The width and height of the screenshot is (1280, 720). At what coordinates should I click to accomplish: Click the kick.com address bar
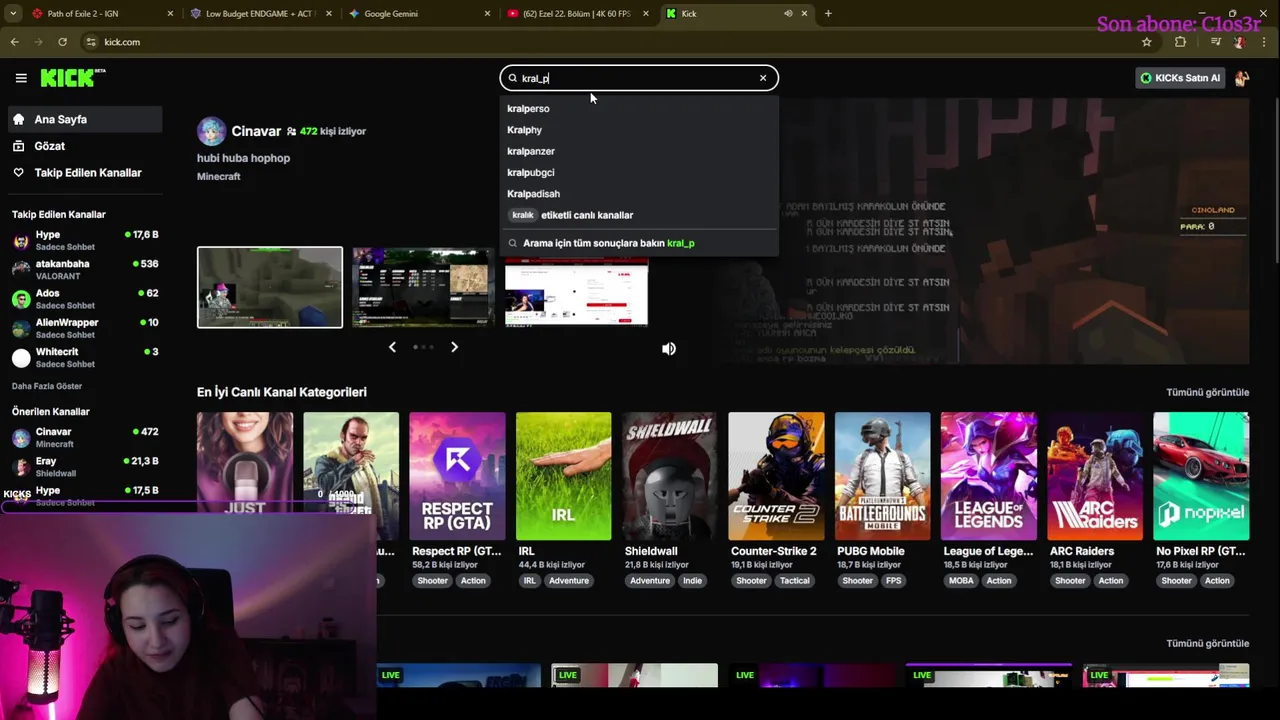620,42
